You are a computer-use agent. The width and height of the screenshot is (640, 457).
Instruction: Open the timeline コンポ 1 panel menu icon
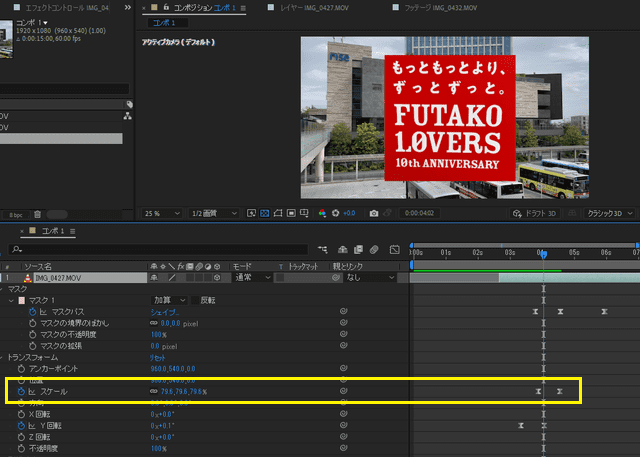(73, 231)
